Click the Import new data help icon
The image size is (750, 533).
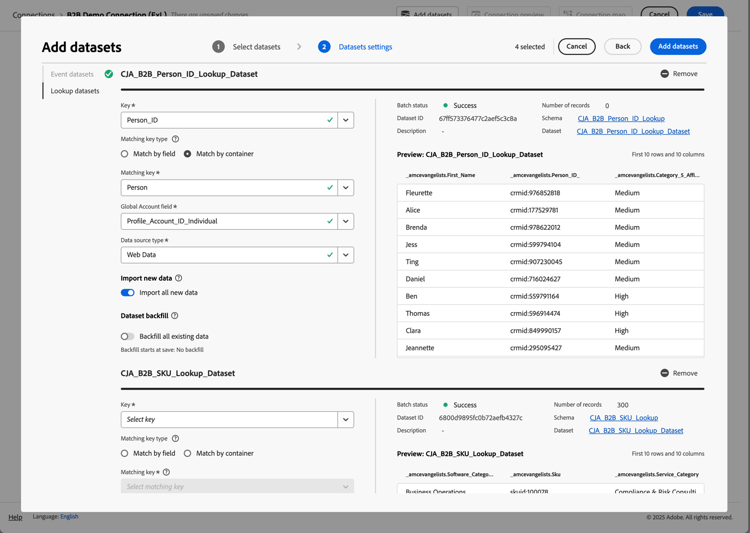[x=179, y=278]
